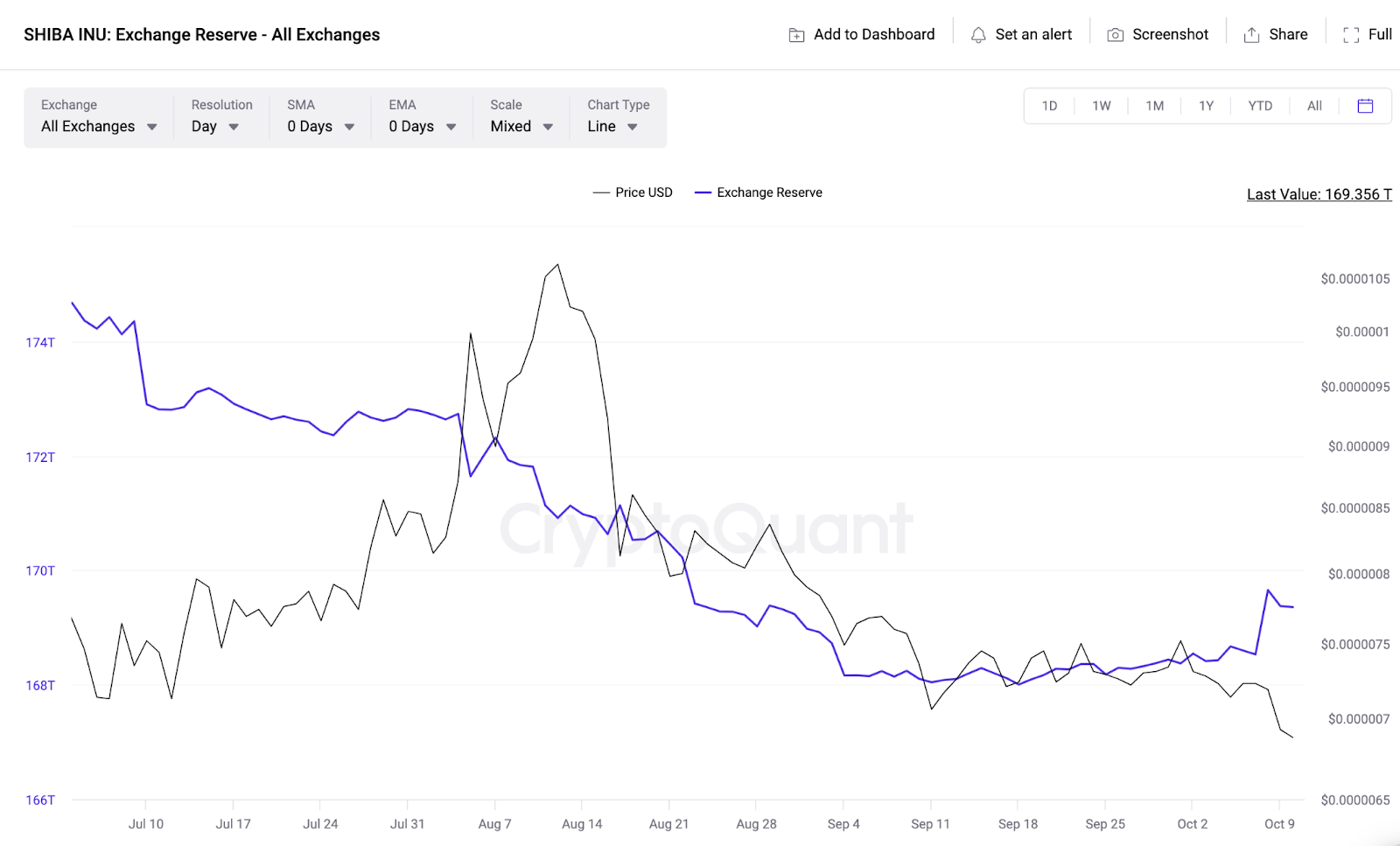Change Scale from Mixed via dropdown
This screenshot has height=846, width=1400.
pyautogui.click(x=521, y=126)
